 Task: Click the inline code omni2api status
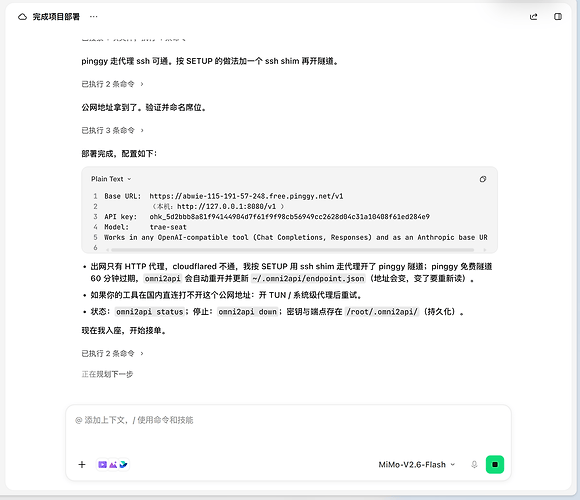[x=149, y=312]
